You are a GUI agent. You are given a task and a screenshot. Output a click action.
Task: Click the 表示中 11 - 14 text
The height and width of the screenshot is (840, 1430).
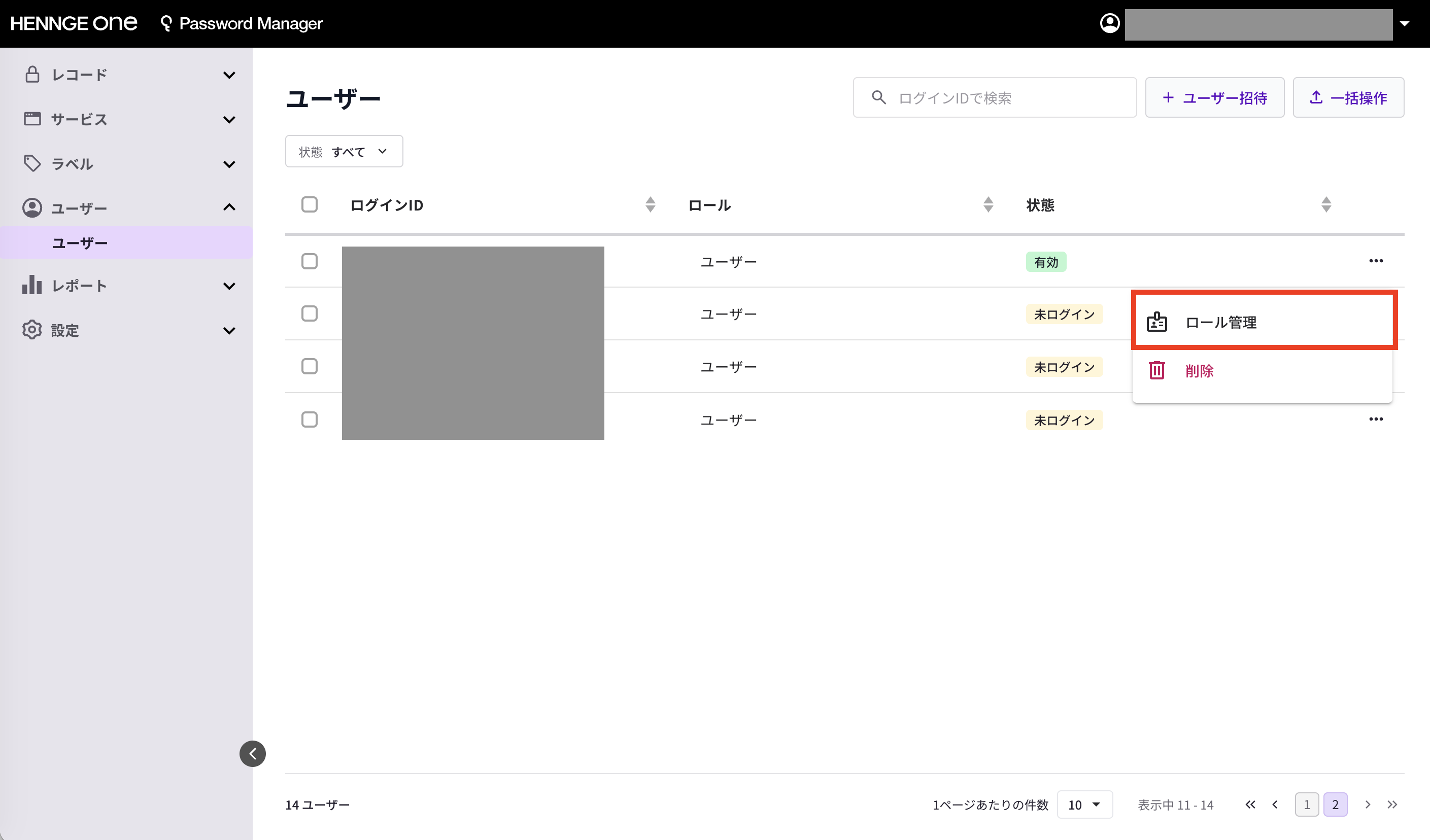1175,804
